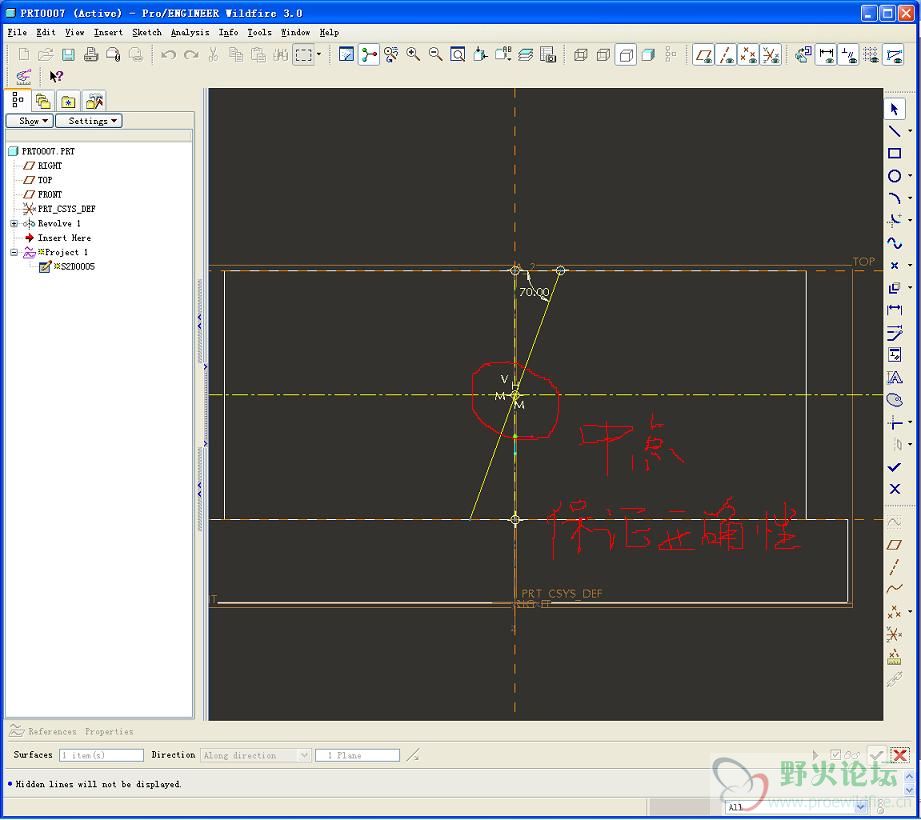Accept sketch with the blue checkmark

894,467
